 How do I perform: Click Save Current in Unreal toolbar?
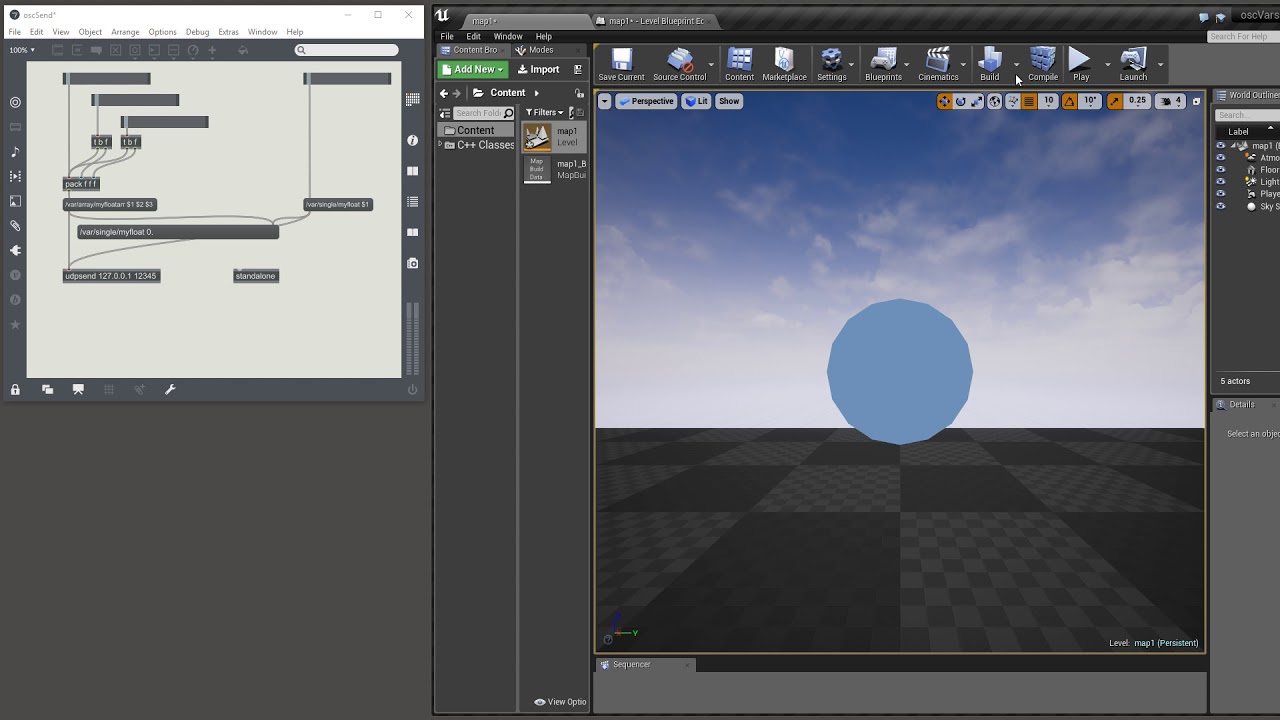tap(621, 64)
